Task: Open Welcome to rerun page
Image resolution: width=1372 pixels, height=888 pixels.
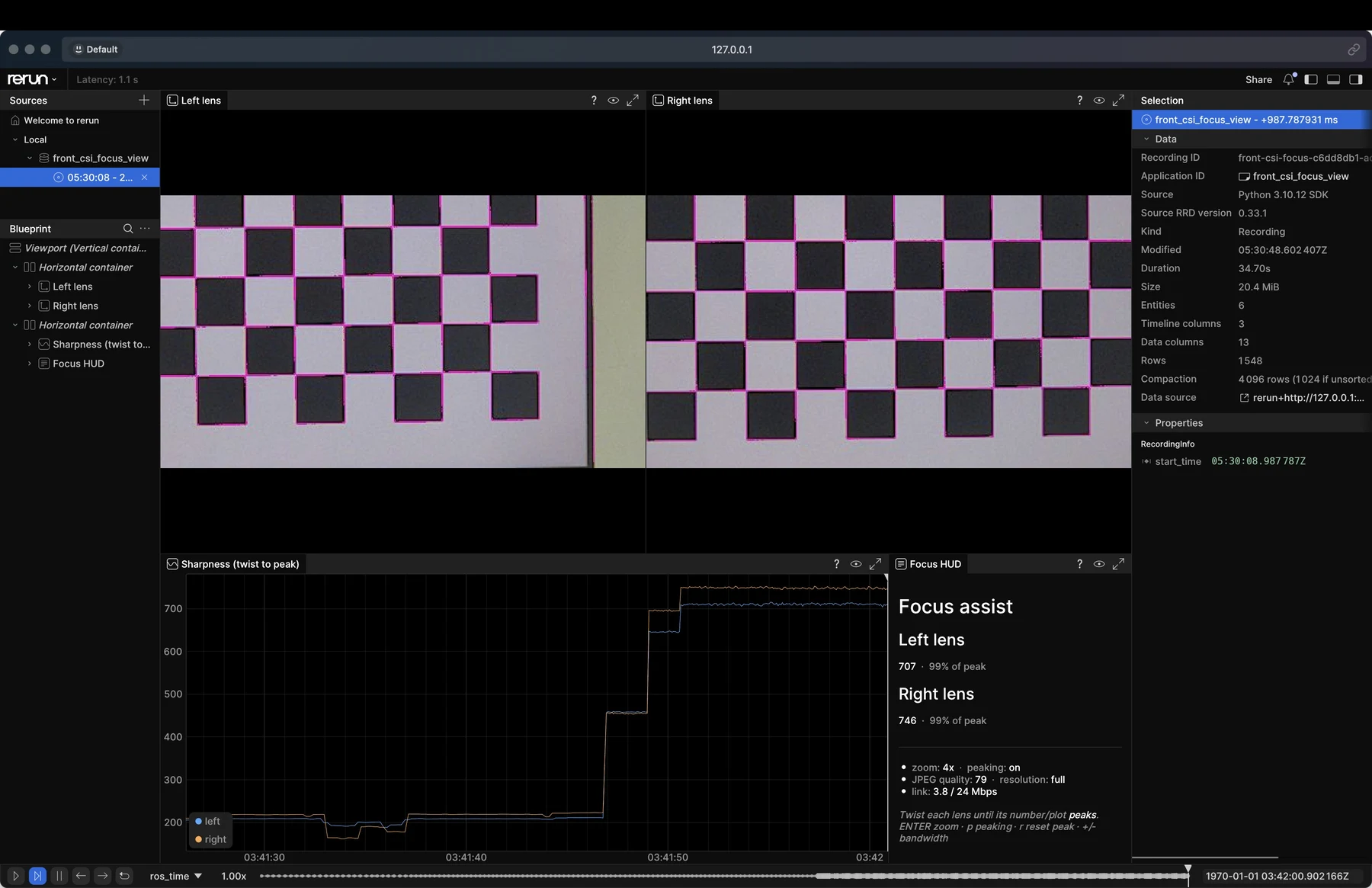Action: [x=62, y=120]
